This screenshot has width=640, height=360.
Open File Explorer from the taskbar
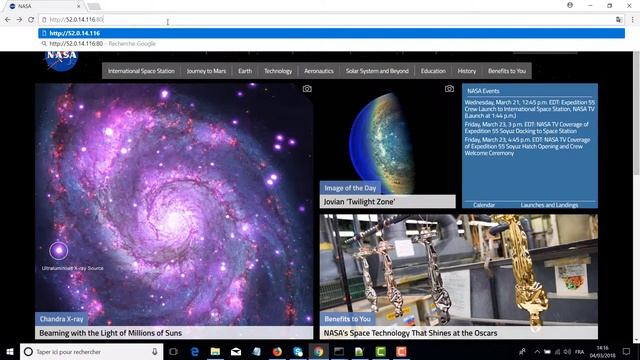215,351
